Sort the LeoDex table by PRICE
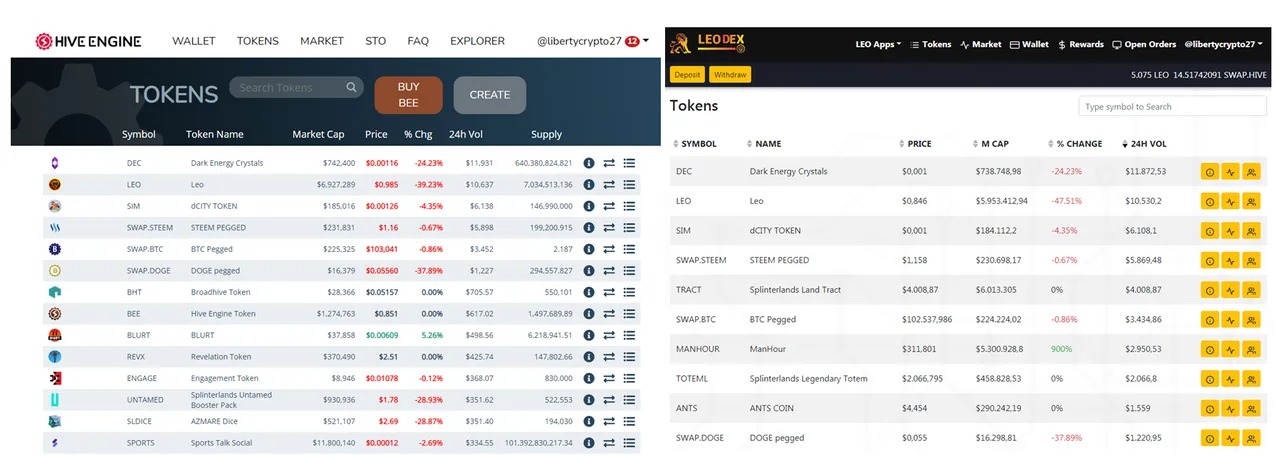 [x=915, y=144]
